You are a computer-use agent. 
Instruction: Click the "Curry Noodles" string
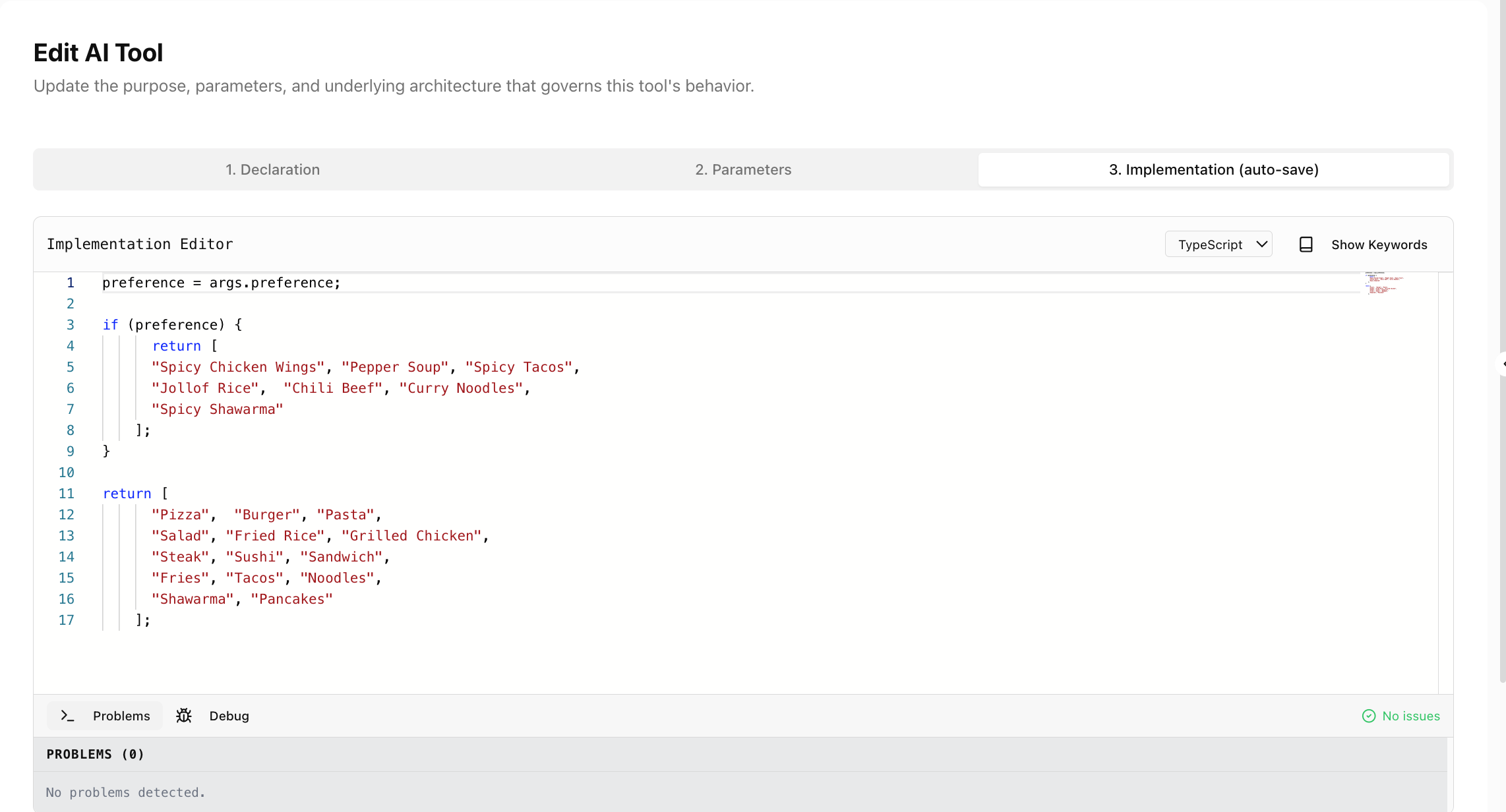coord(461,388)
